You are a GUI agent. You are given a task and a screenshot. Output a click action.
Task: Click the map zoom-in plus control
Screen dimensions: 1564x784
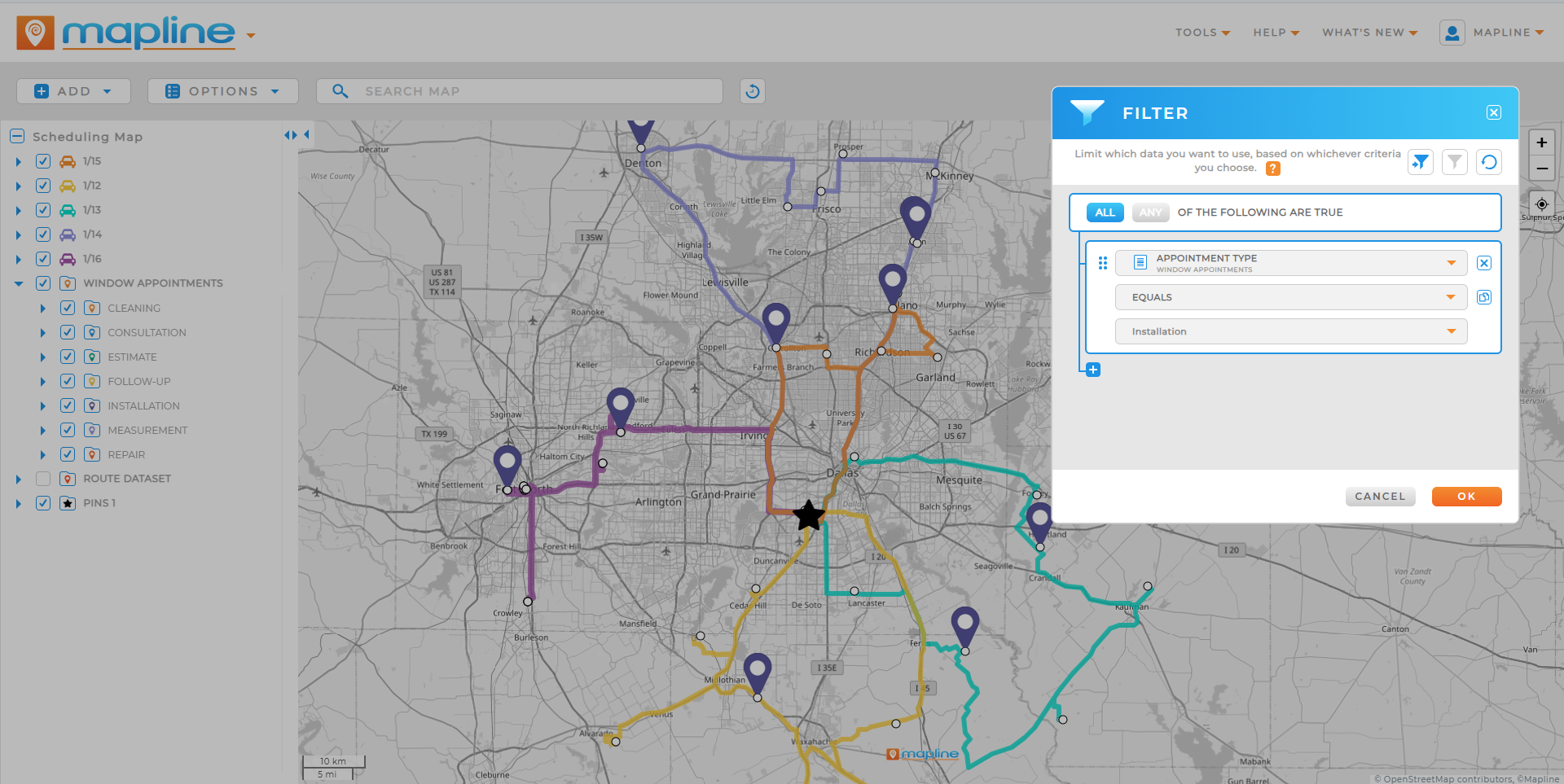pyautogui.click(x=1542, y=142)
